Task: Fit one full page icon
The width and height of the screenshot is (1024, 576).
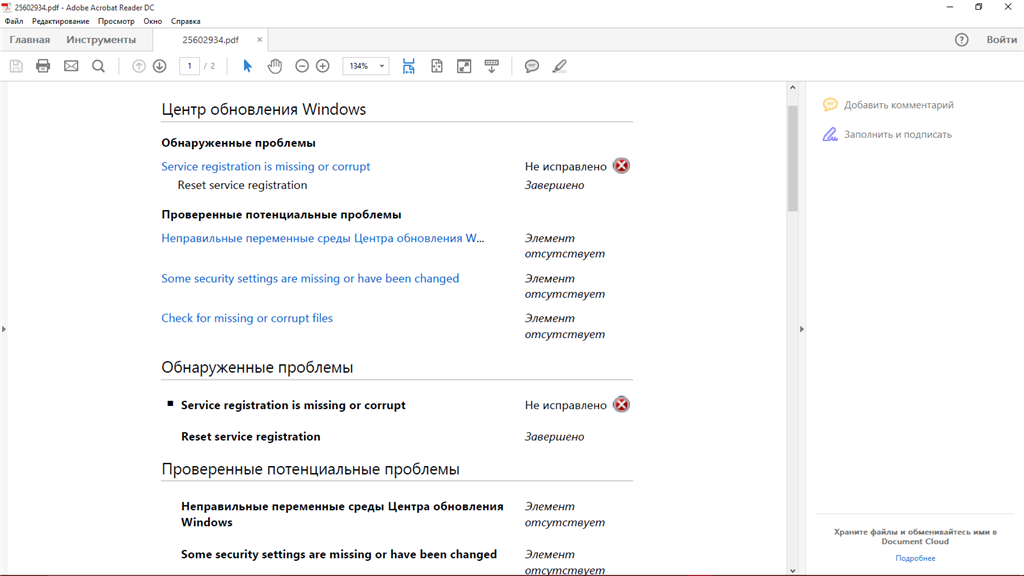Action: (437, 66)
